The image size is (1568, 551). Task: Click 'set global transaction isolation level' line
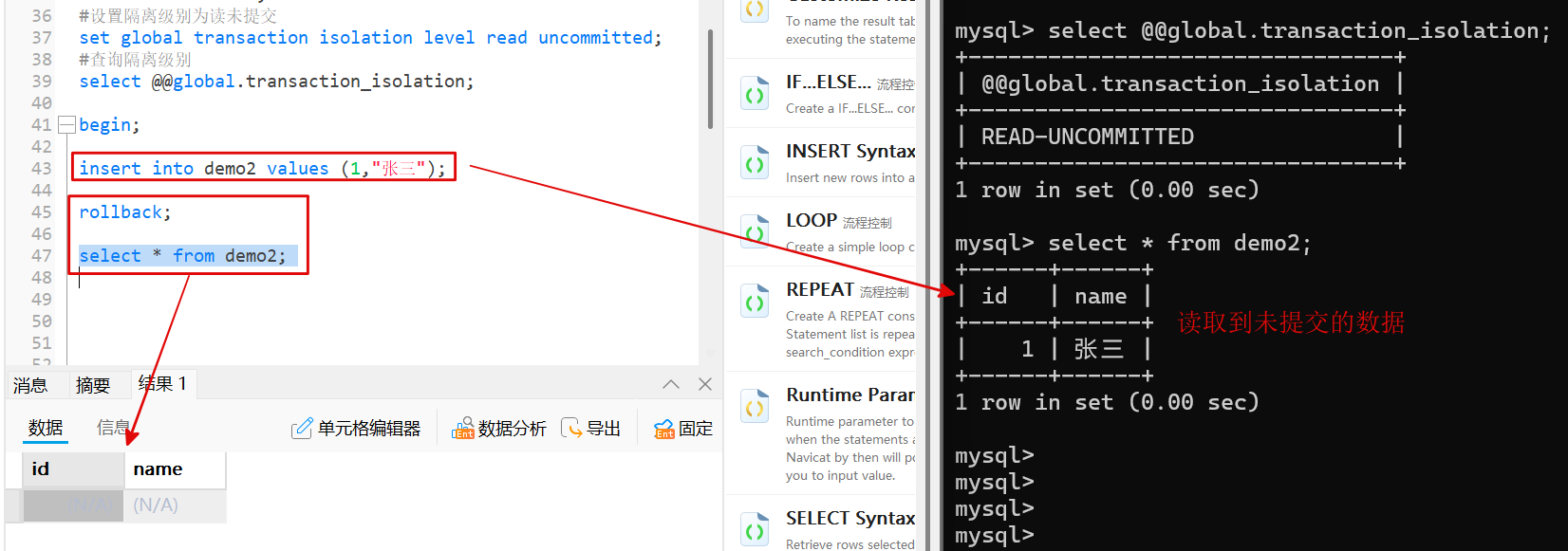tap(370, 38)
